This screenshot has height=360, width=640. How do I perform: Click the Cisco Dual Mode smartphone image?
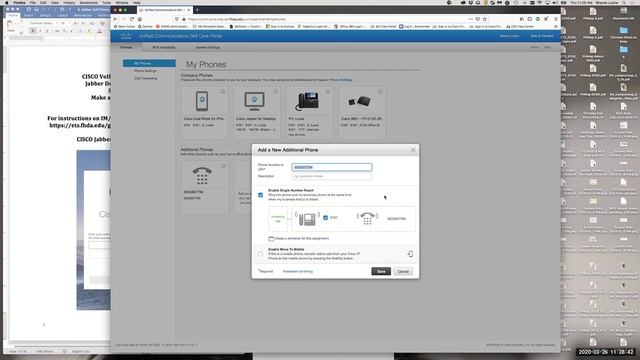click(202, 101)
